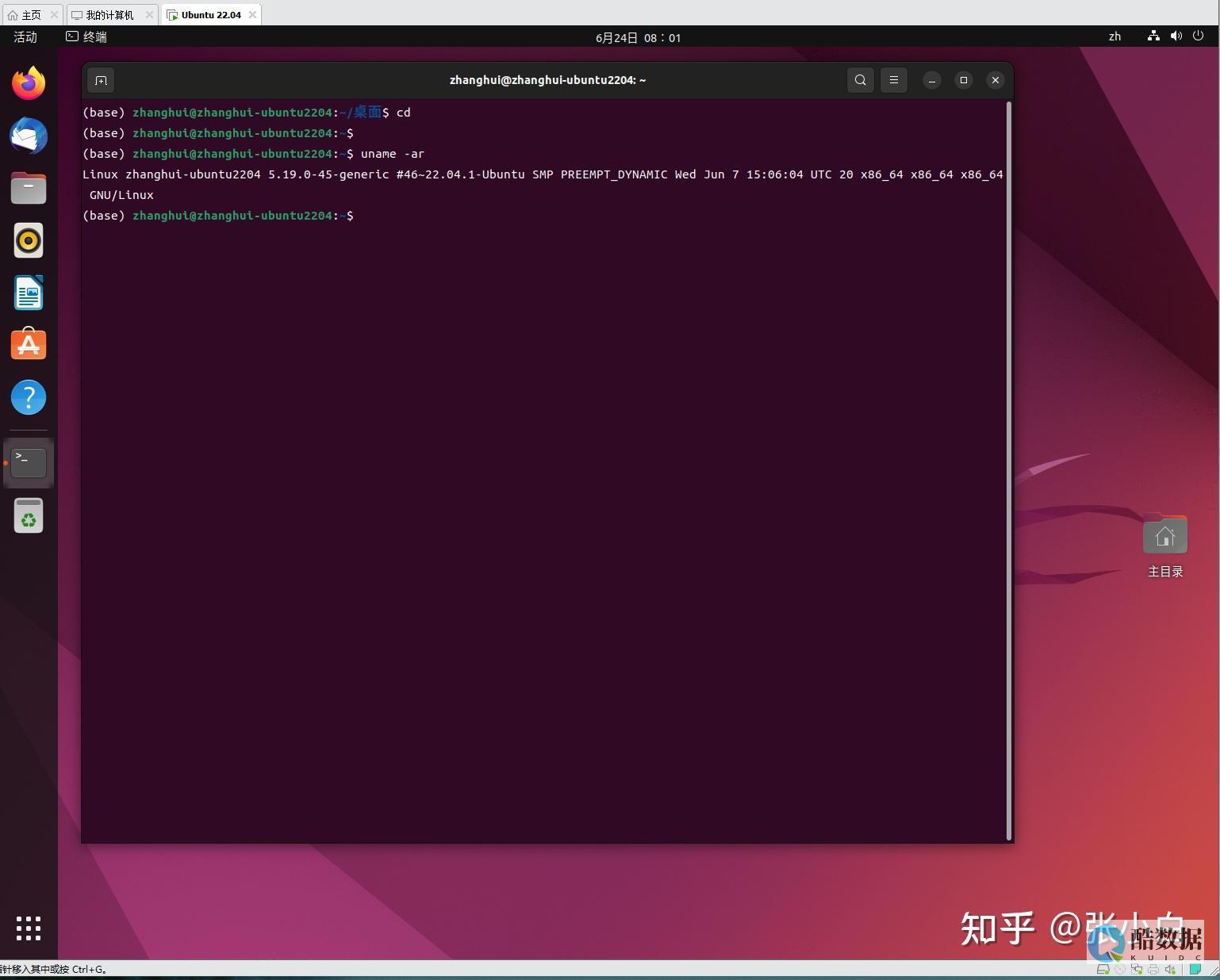
Task: Close the 主页 tab
Action: (54, 15)
